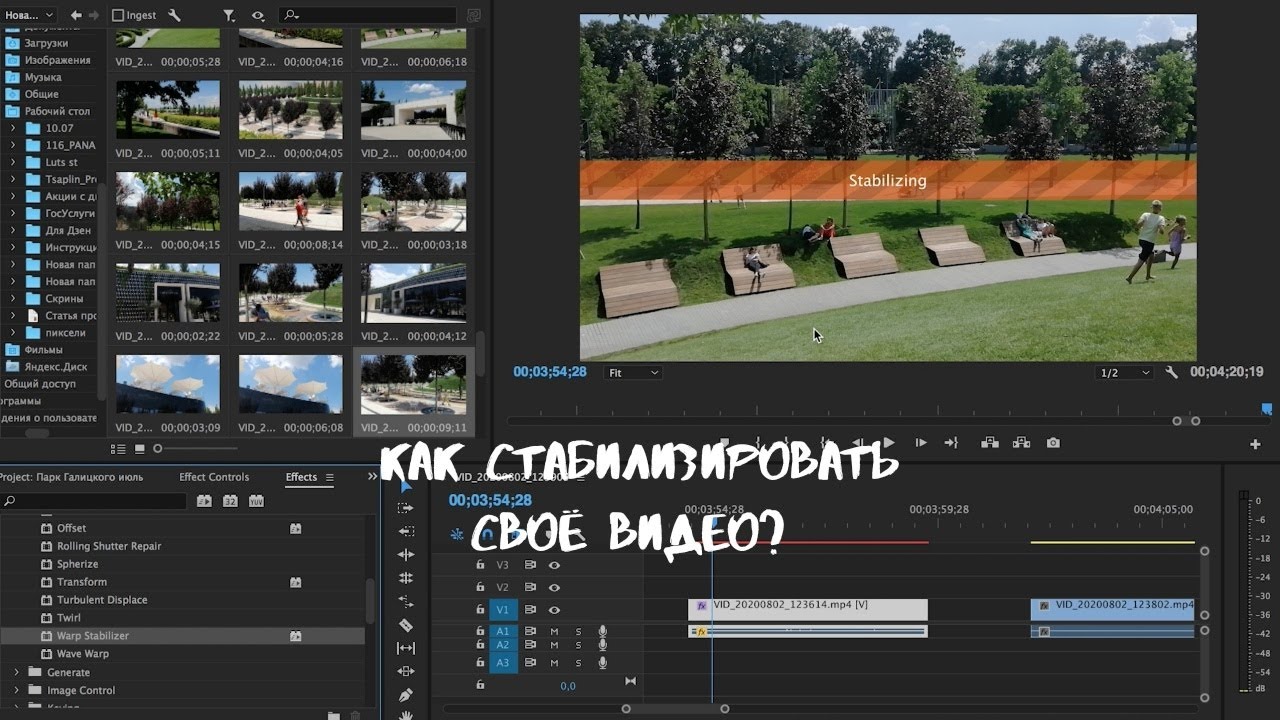Open Program Monitor settings wrench

[x=1172, y=372]
